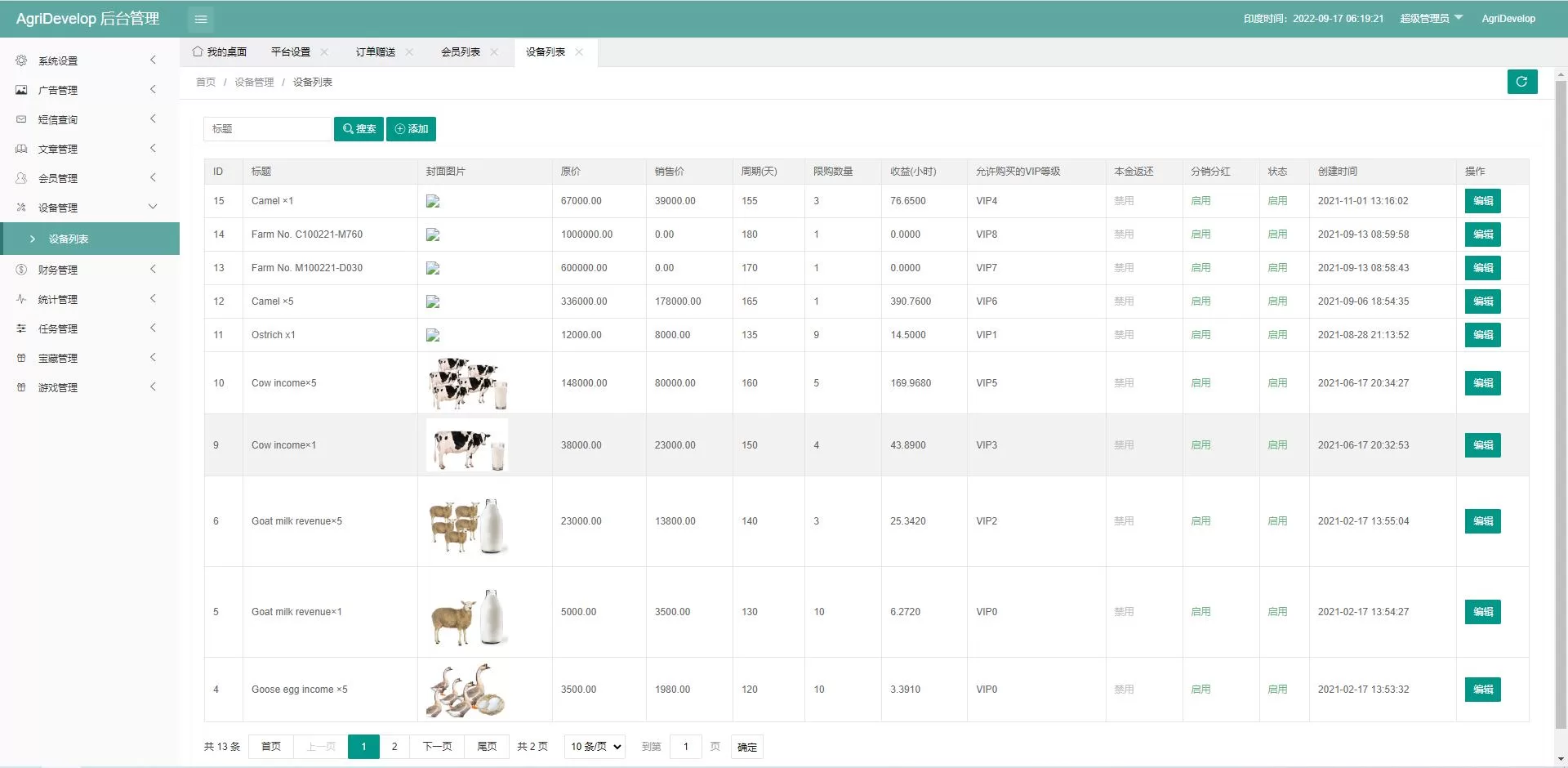Click the hamburger menu collapse icon
The height and width of the screenshot is (768, 1568).
(x=201, y=19)
